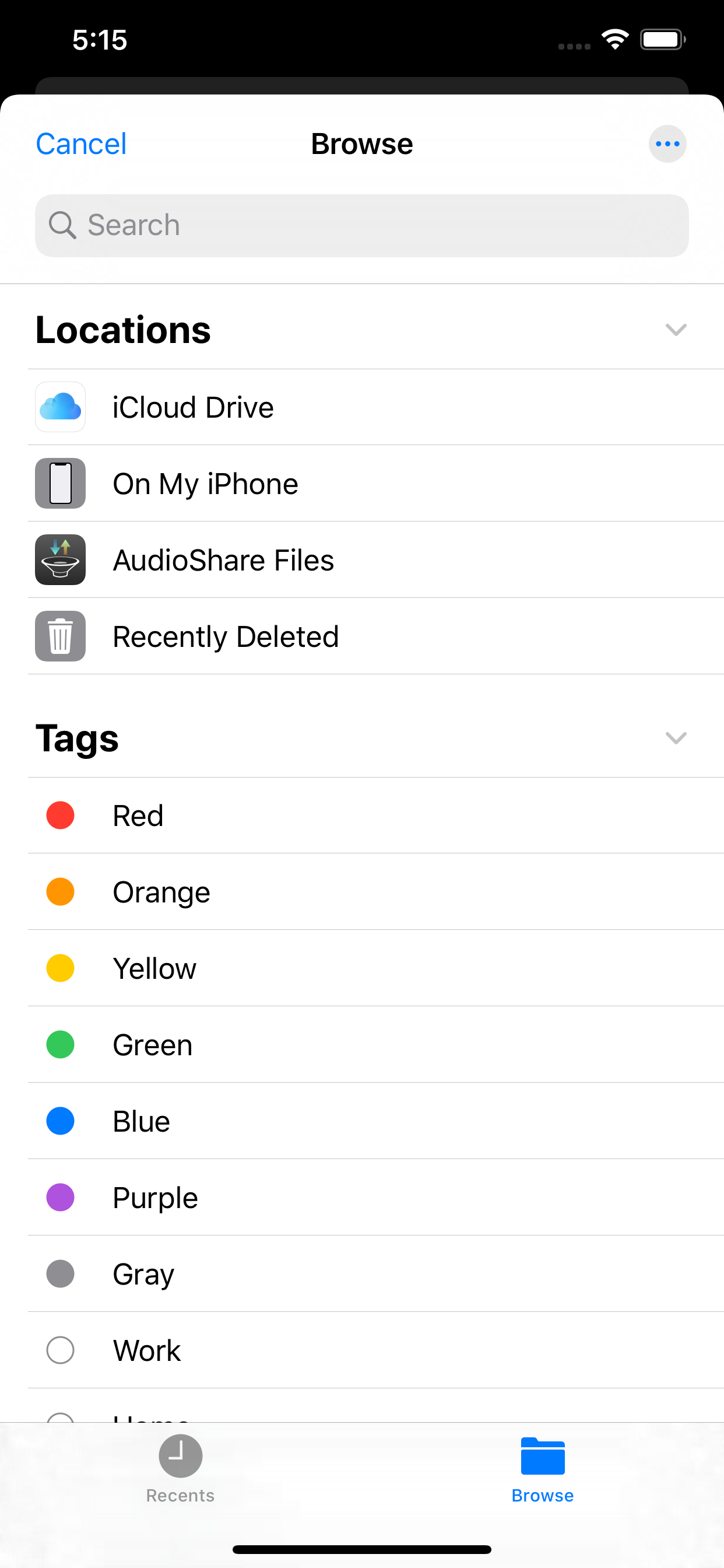The height and width of the screenshot is (1568, 724).
Task: Open the more options ellipsis button
Action: click(667, 144)
